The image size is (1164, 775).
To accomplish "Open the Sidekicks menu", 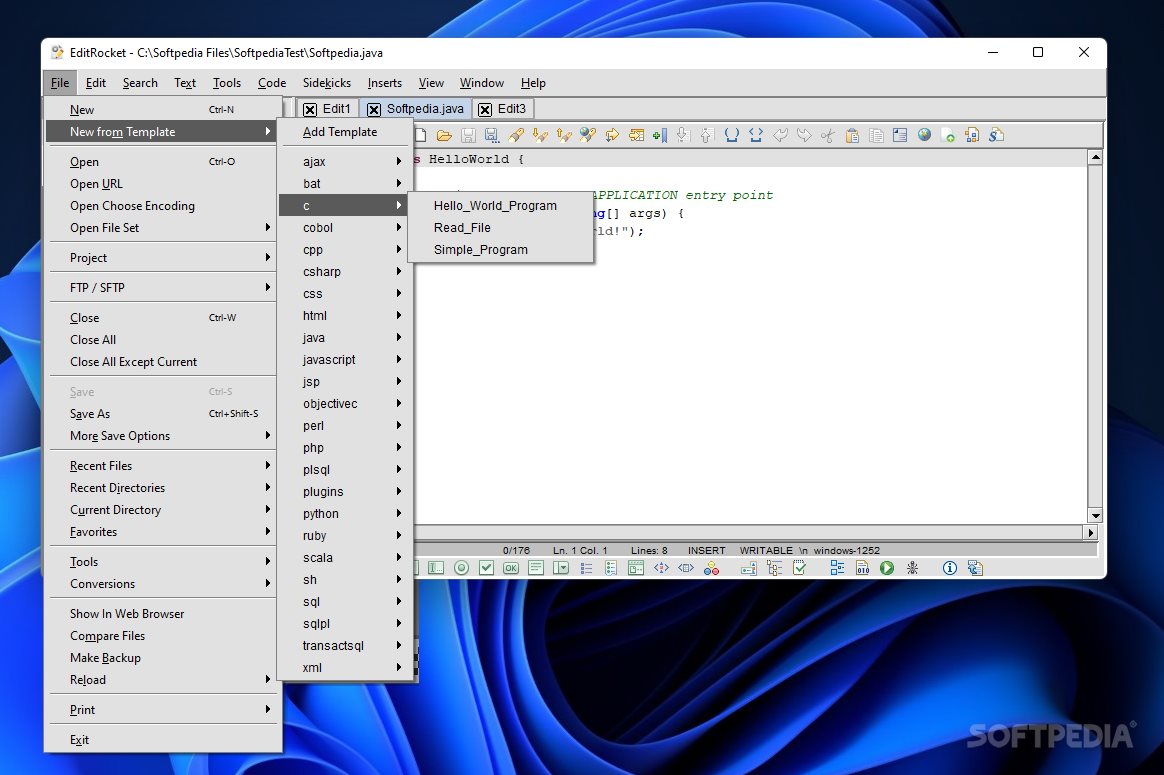I will 327,83.
